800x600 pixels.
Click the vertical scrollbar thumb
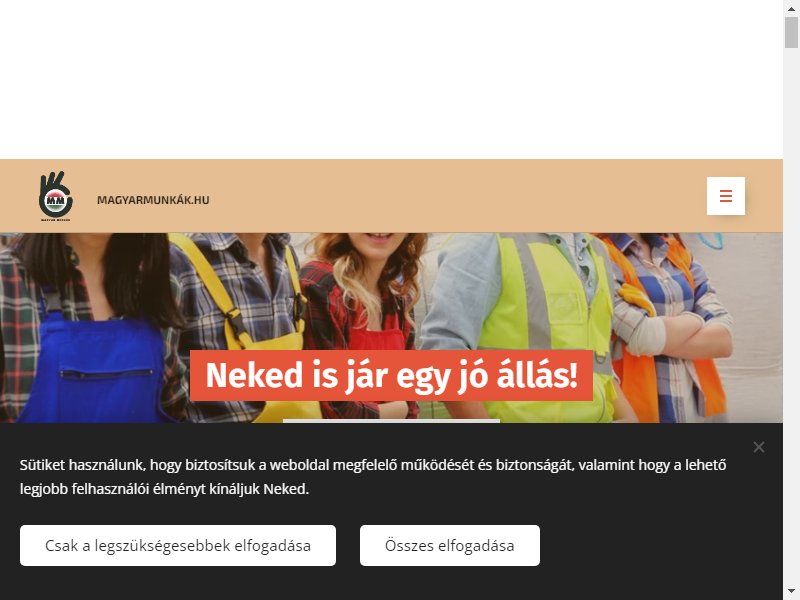pyautogui.click(x=791, y=32)
